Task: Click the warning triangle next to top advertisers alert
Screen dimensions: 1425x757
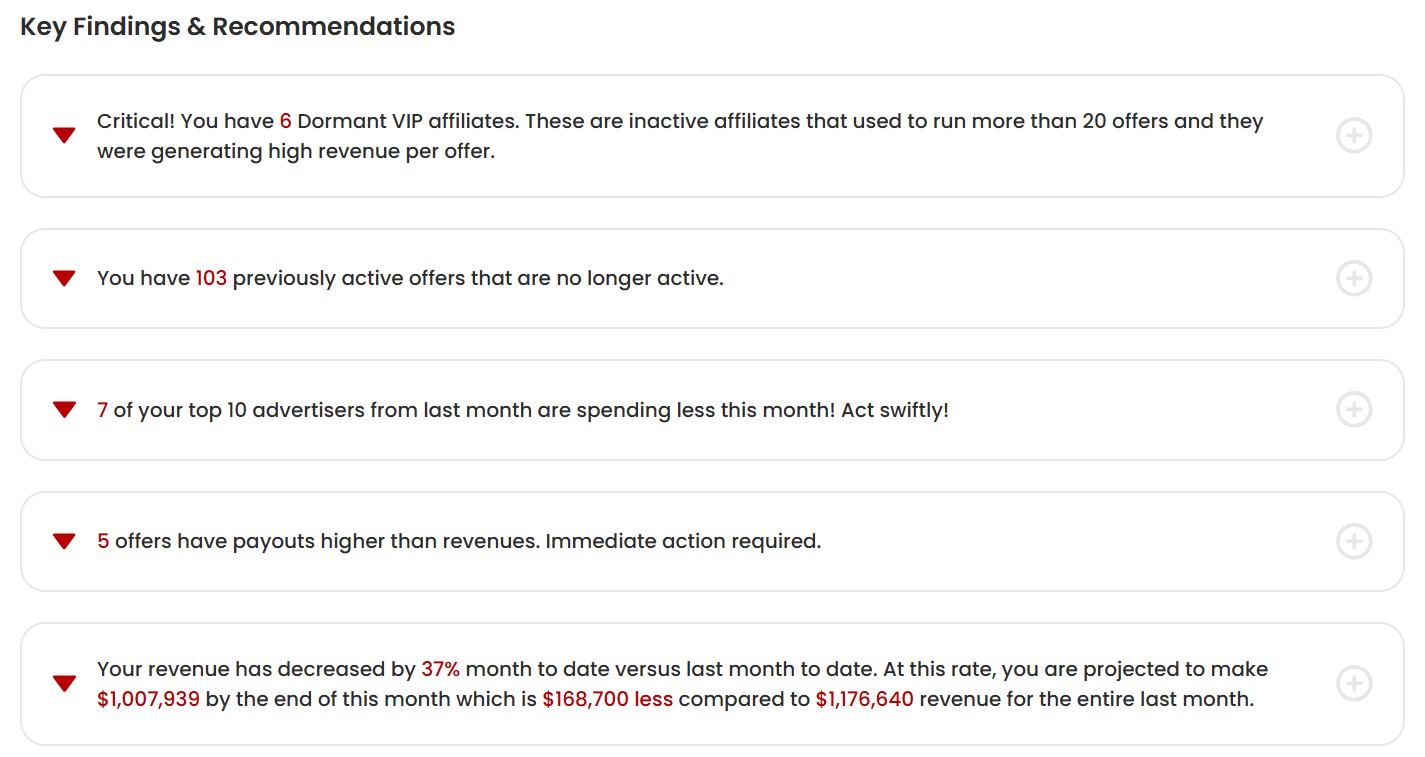Action: [64, 409]
